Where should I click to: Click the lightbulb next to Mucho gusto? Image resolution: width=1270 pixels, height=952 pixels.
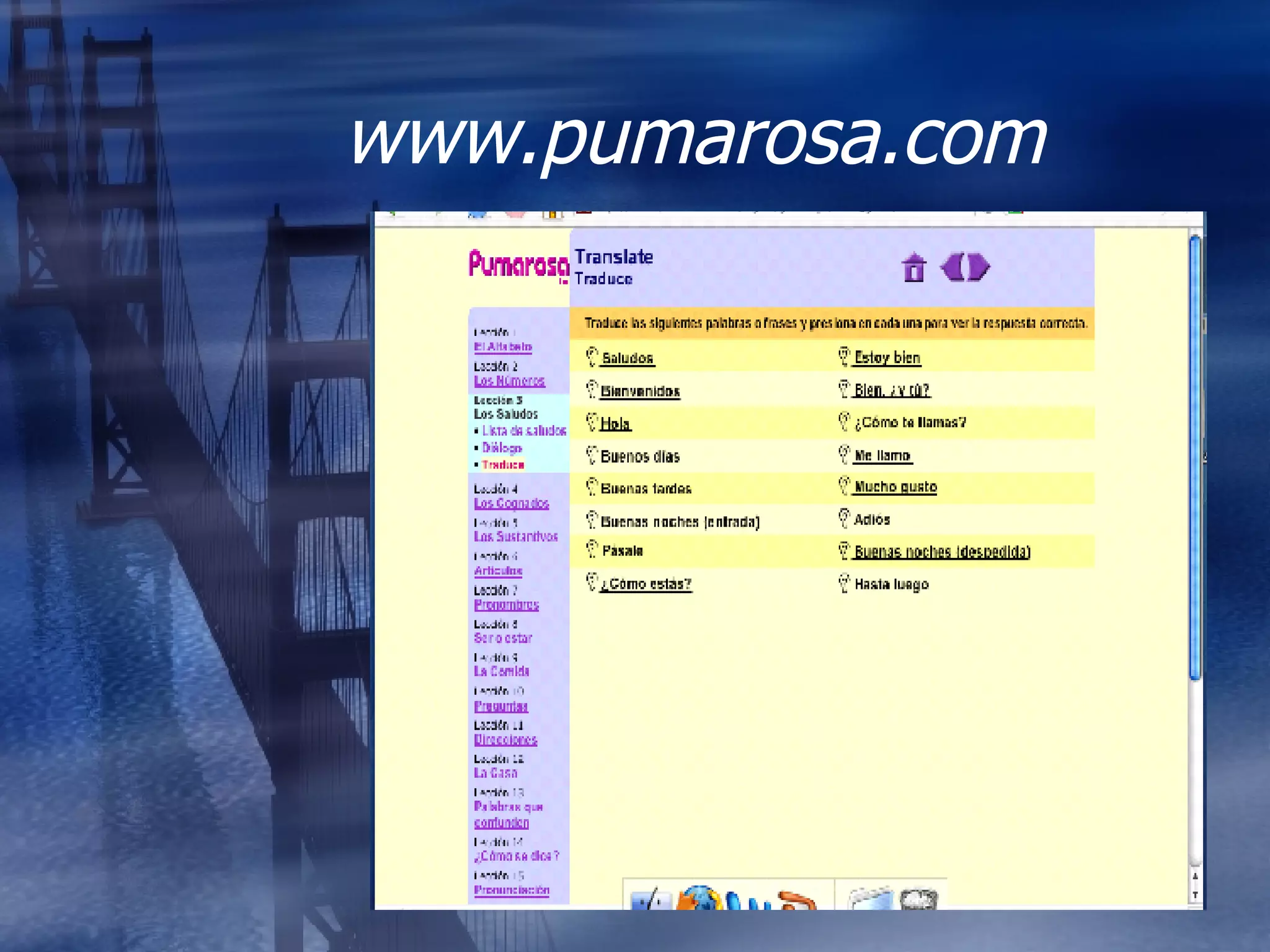pyautogui.click(x=844, y=485)
